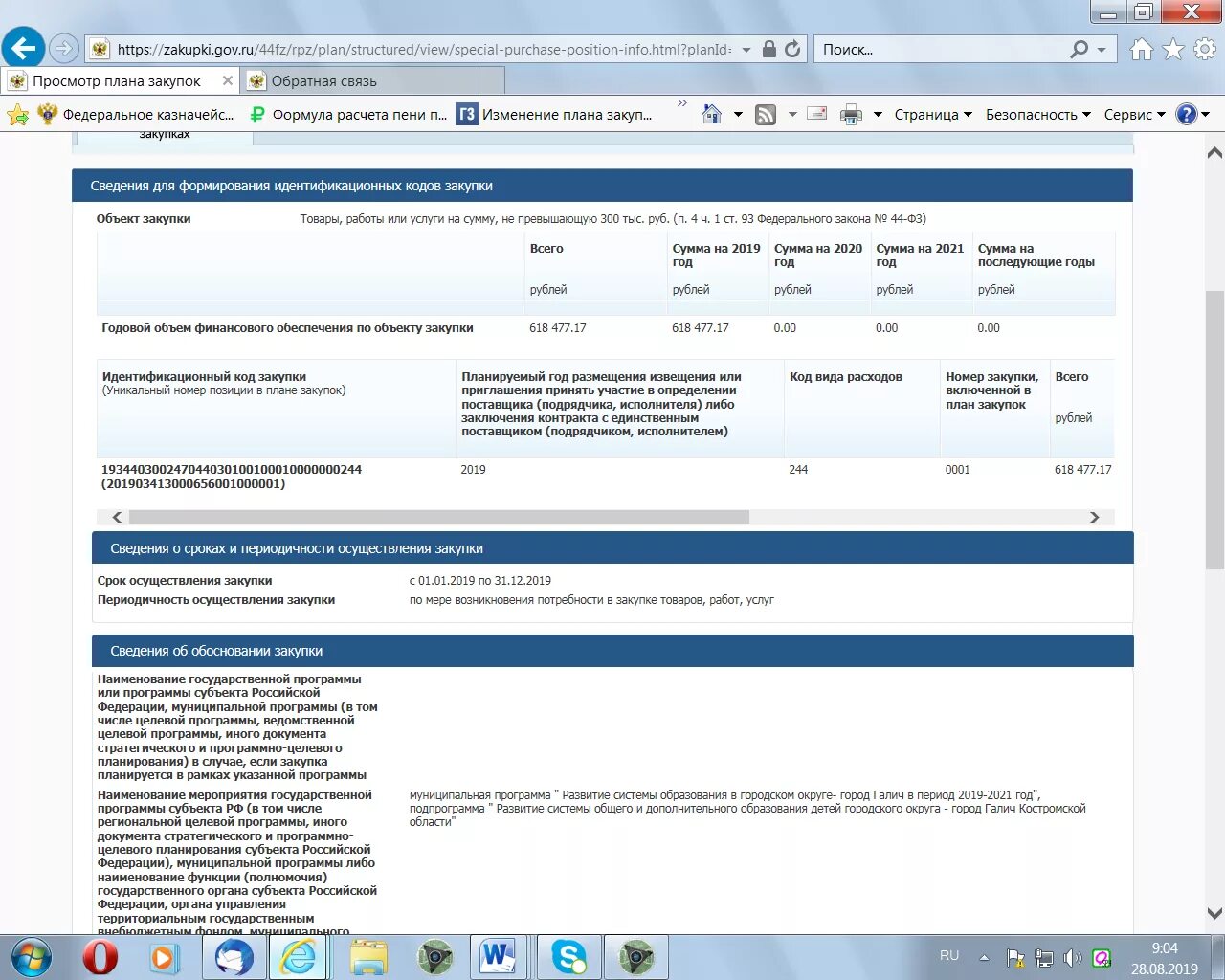
Task: Click the volume speaker tray icon
Action: [1073, 958]
